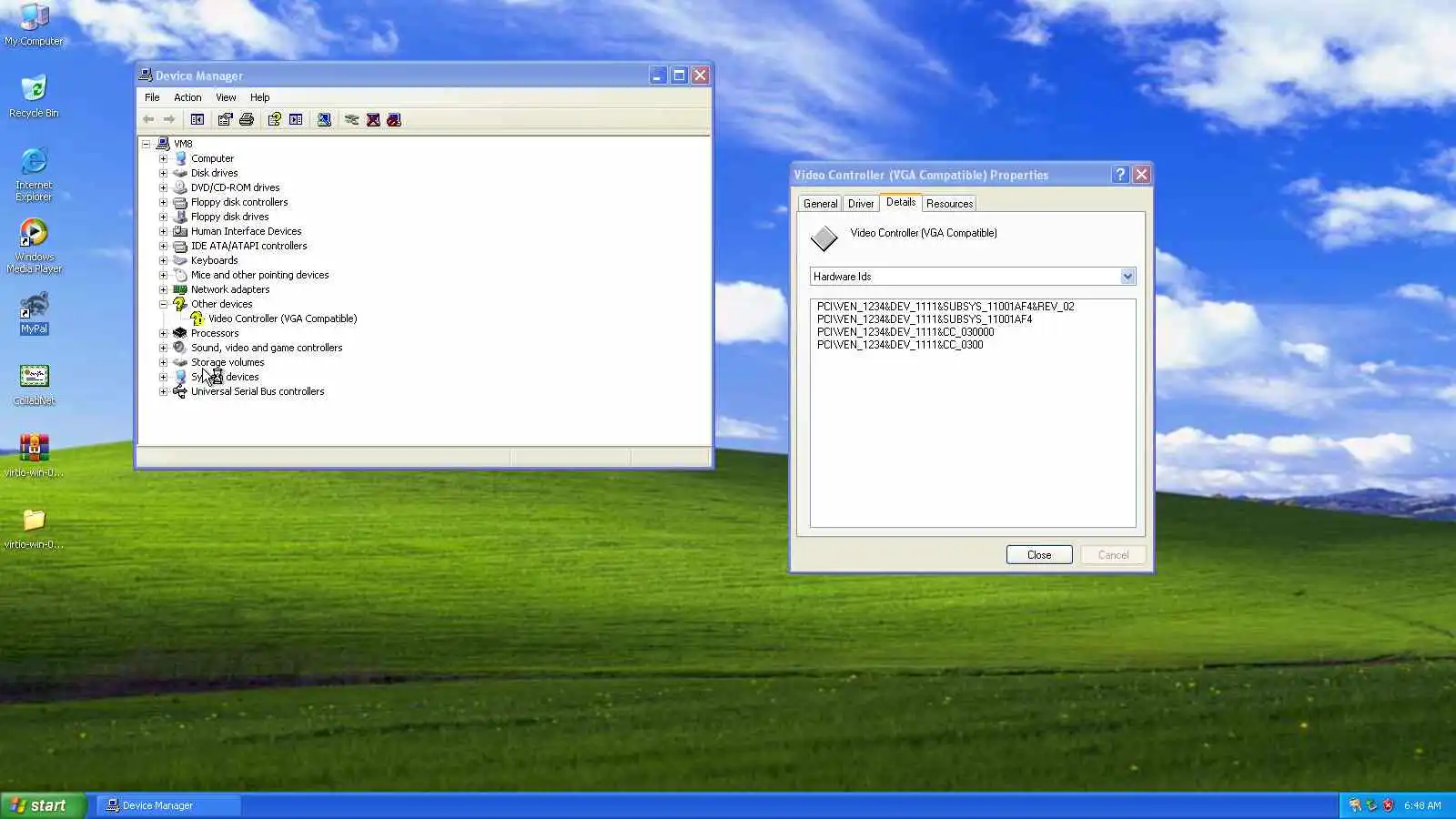Select the Internet Explorer desktop icon
This screenshot has width=1456, height=819.
34,174
